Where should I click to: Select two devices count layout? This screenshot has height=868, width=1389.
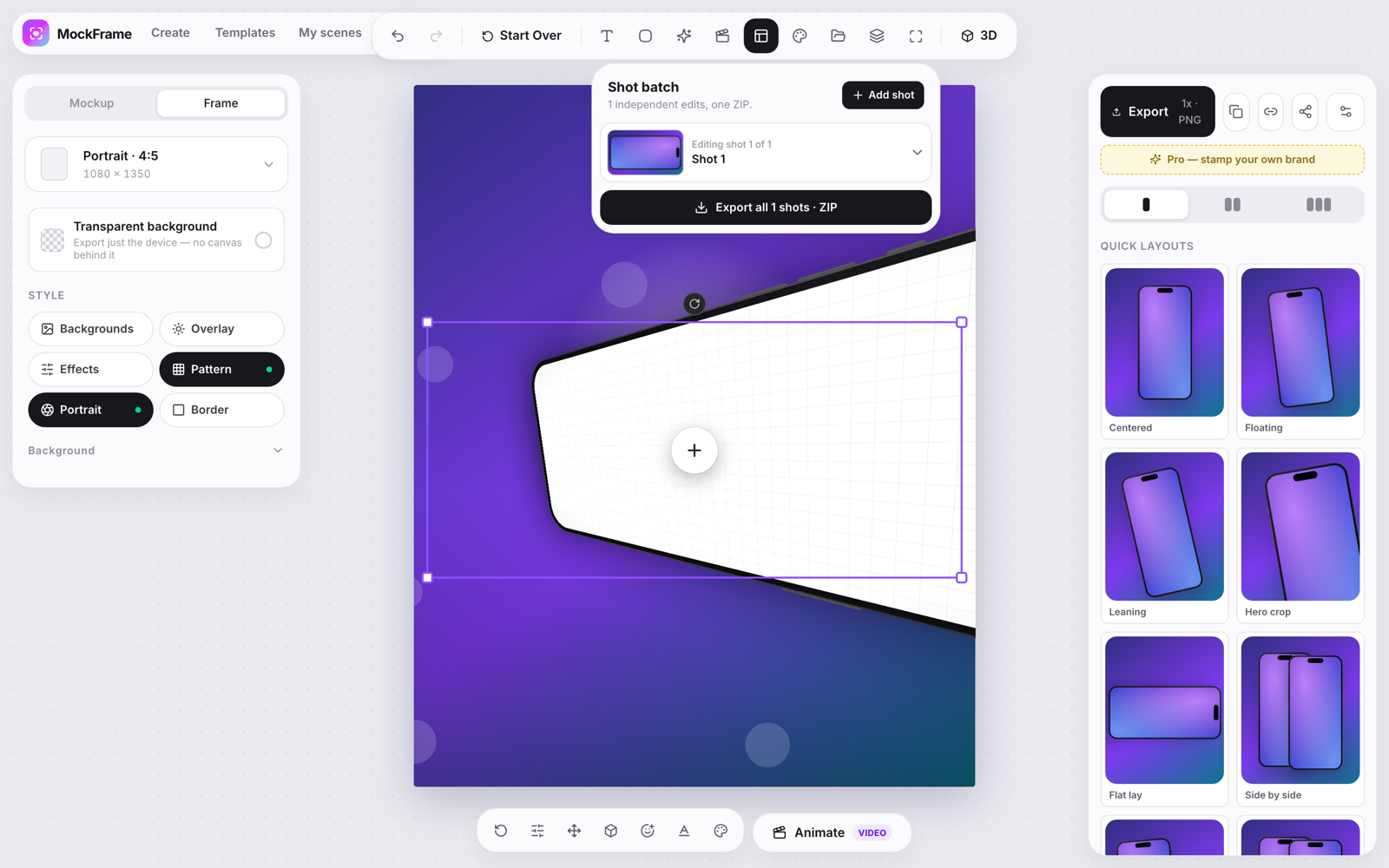point(1232,205)
